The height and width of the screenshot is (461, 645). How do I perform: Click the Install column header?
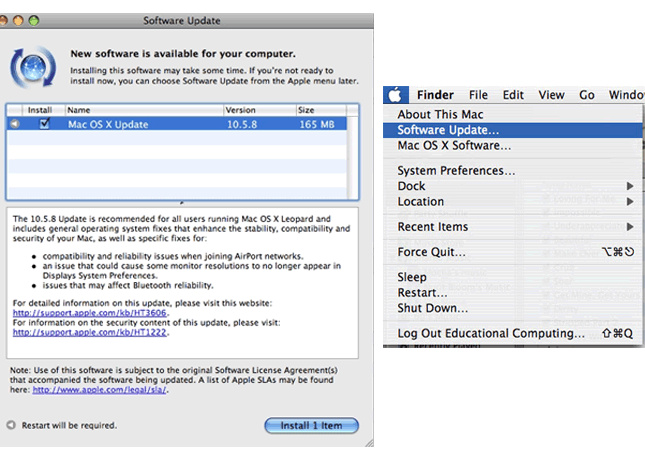pyautogui.click(x=44, y=110)
